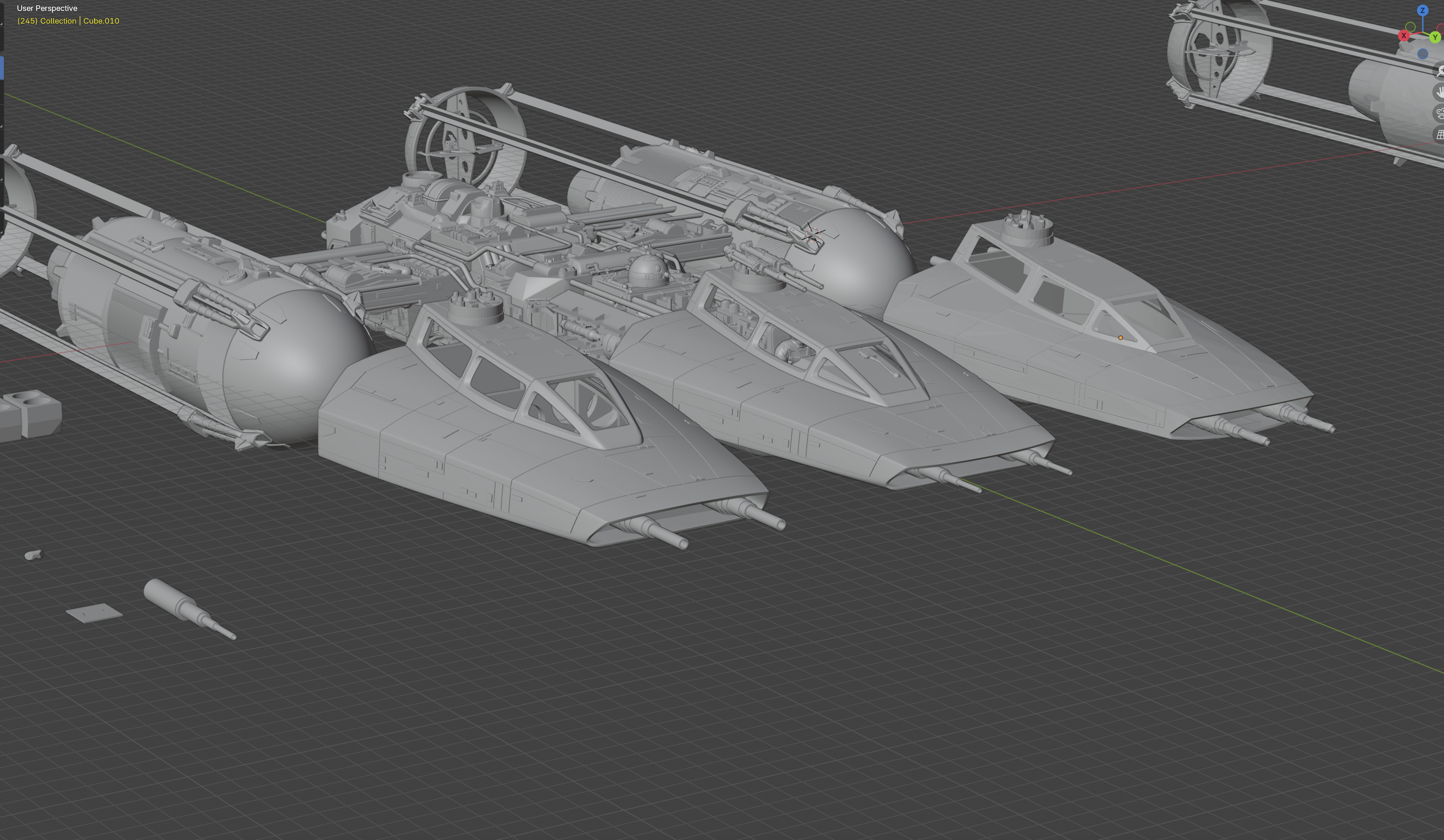The width and height of the screenshot is (1444, 840).
Task: Click the red X axis gizmo ball
Action: 1404,36
